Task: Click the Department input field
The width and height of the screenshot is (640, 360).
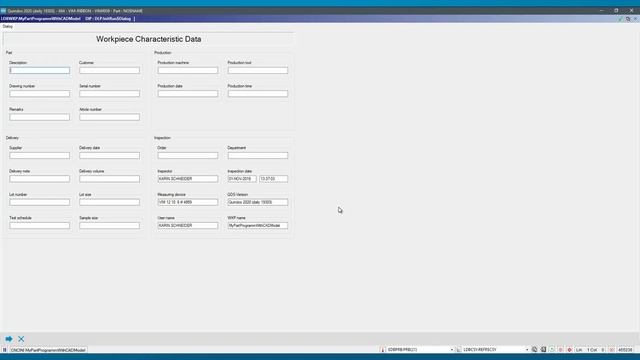Action: tap(258, 156)
